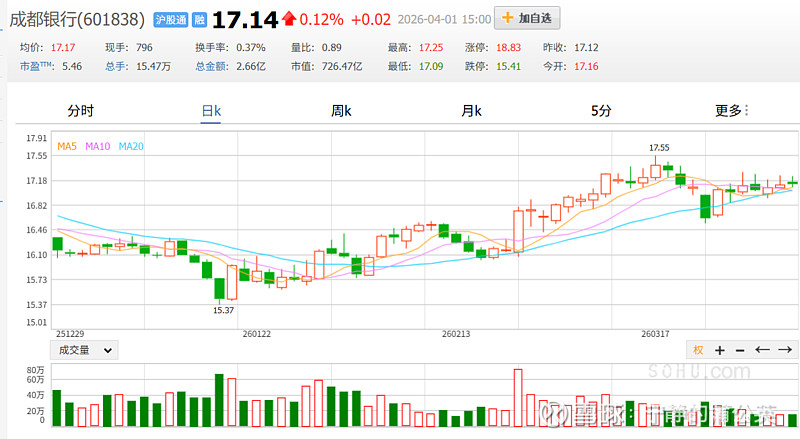Click the 涨停 value 18.83
800x439 pixels.
pyautogui.click(x=509, y=48)
